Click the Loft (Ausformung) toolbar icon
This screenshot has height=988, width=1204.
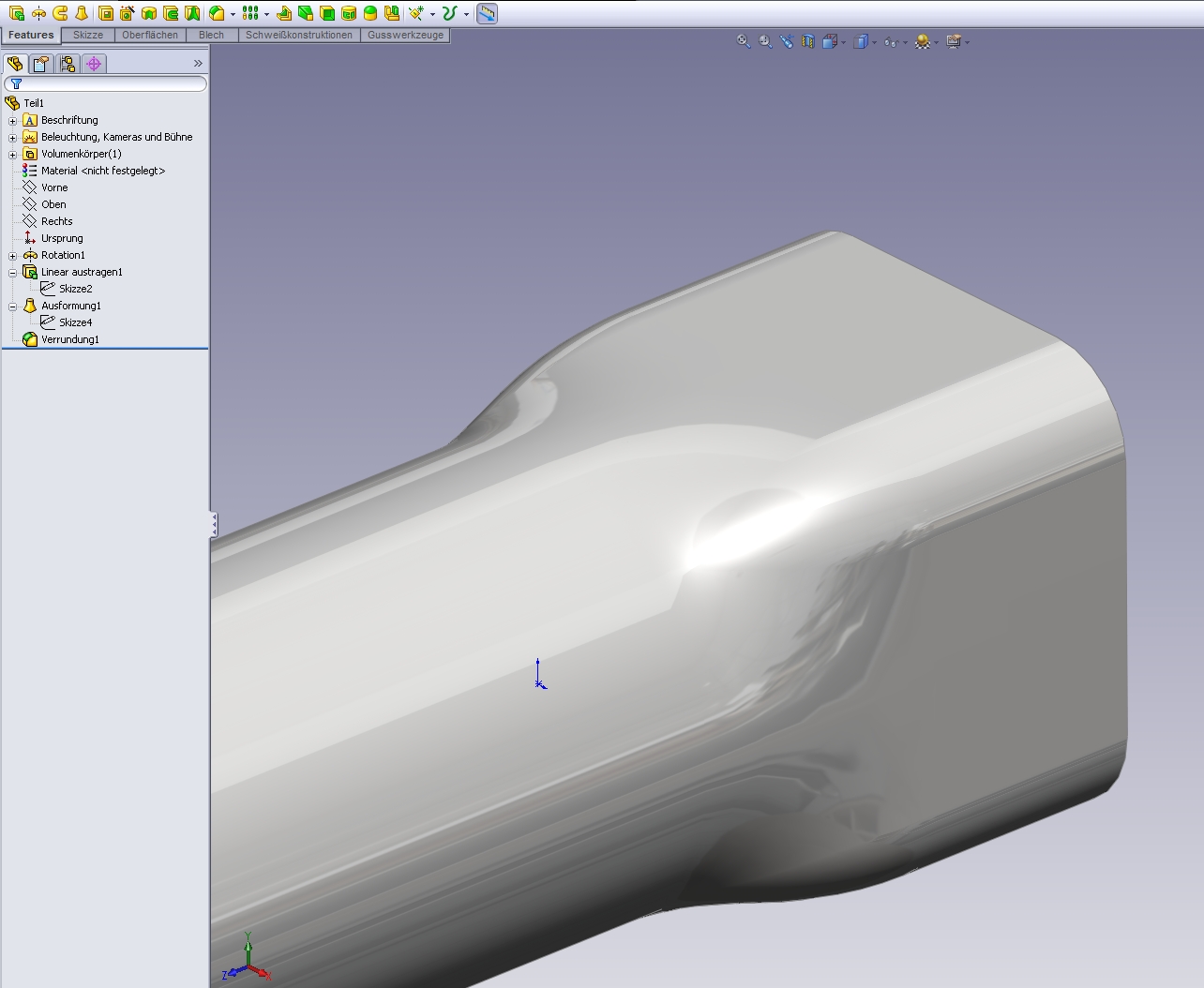point(83,13)
